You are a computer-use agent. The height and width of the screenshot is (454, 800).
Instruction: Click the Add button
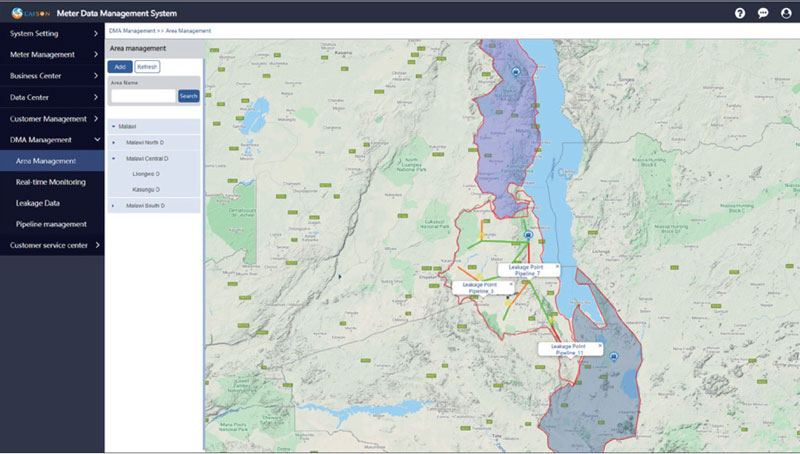[119, 66]
